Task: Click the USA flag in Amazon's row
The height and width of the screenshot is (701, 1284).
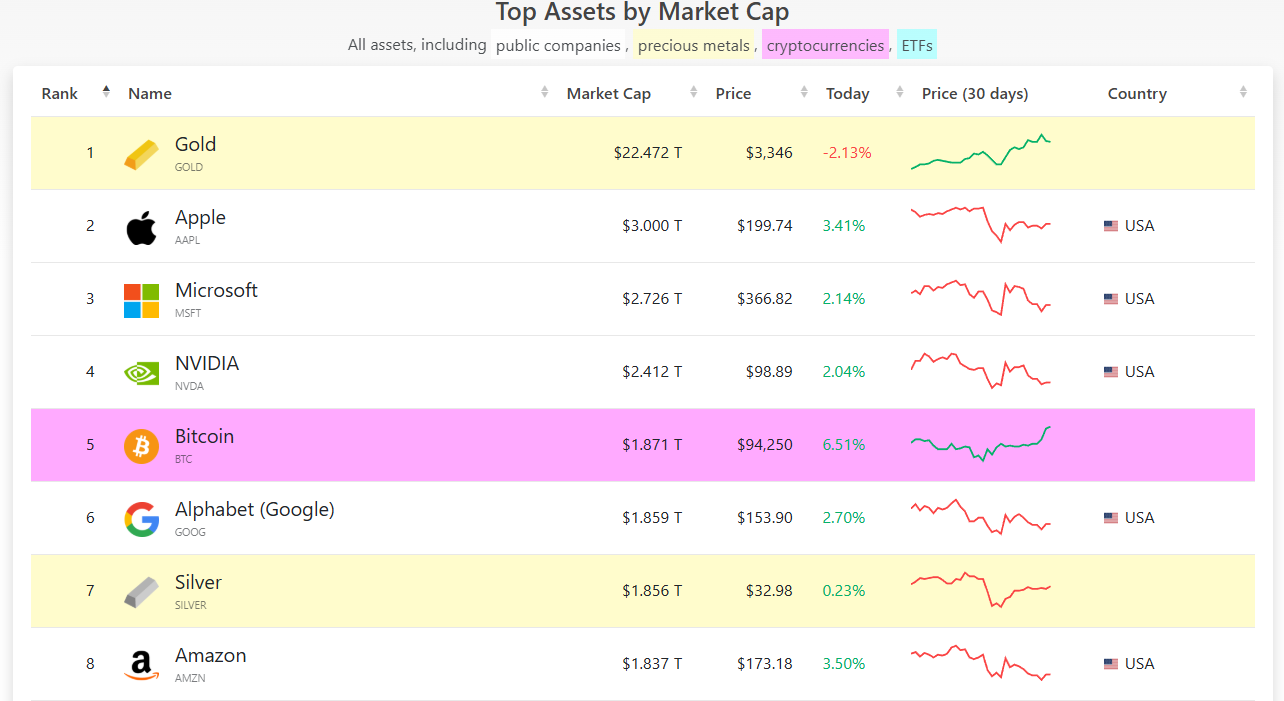Action: click(x=1111, y=664)
